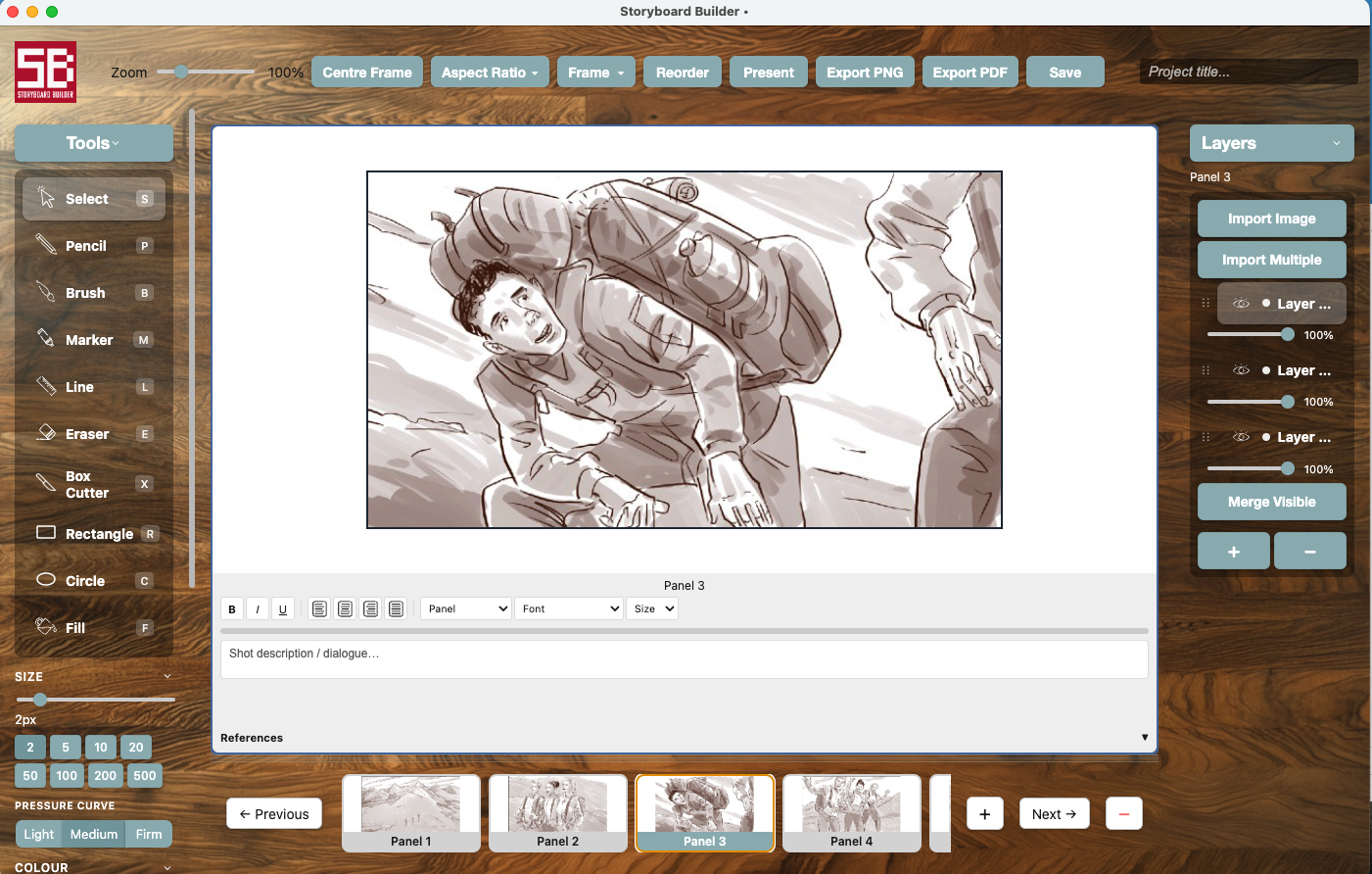Switch to Panel 2 thumbnail
The height and width of the screenshot is (874, 1372).
(557, 813)
